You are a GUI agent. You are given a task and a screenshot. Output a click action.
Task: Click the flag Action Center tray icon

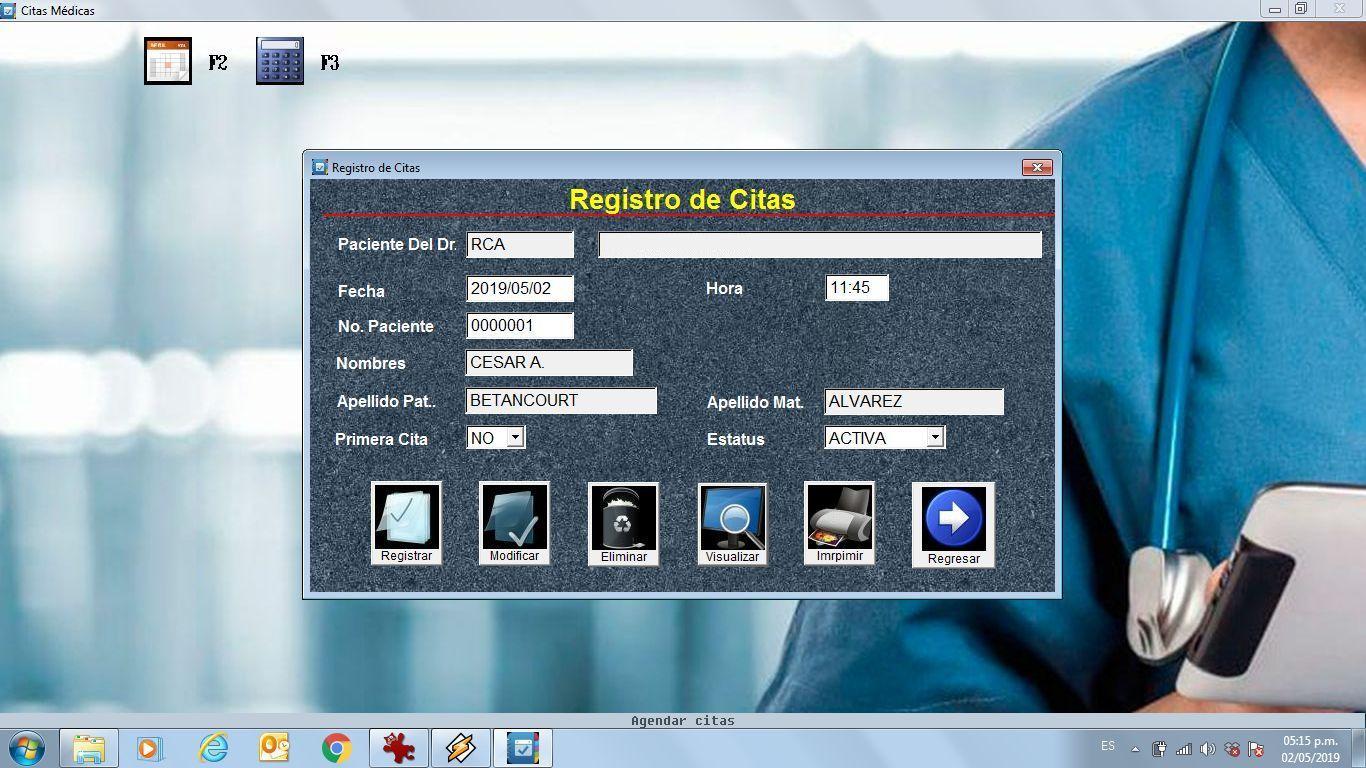(x=1256, y=748)
